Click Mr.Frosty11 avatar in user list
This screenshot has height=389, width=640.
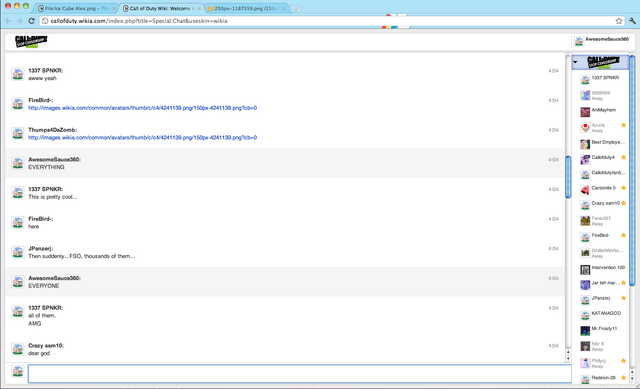585,330
